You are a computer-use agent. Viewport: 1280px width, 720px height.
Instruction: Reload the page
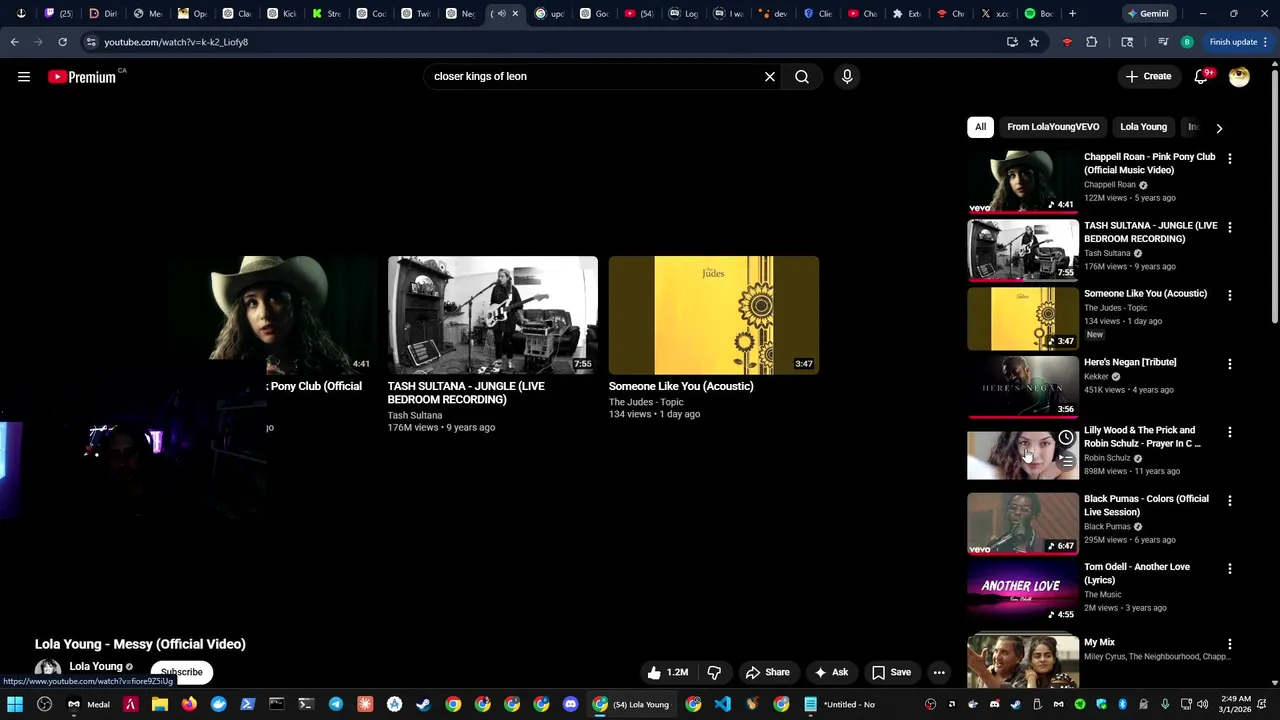62,42
